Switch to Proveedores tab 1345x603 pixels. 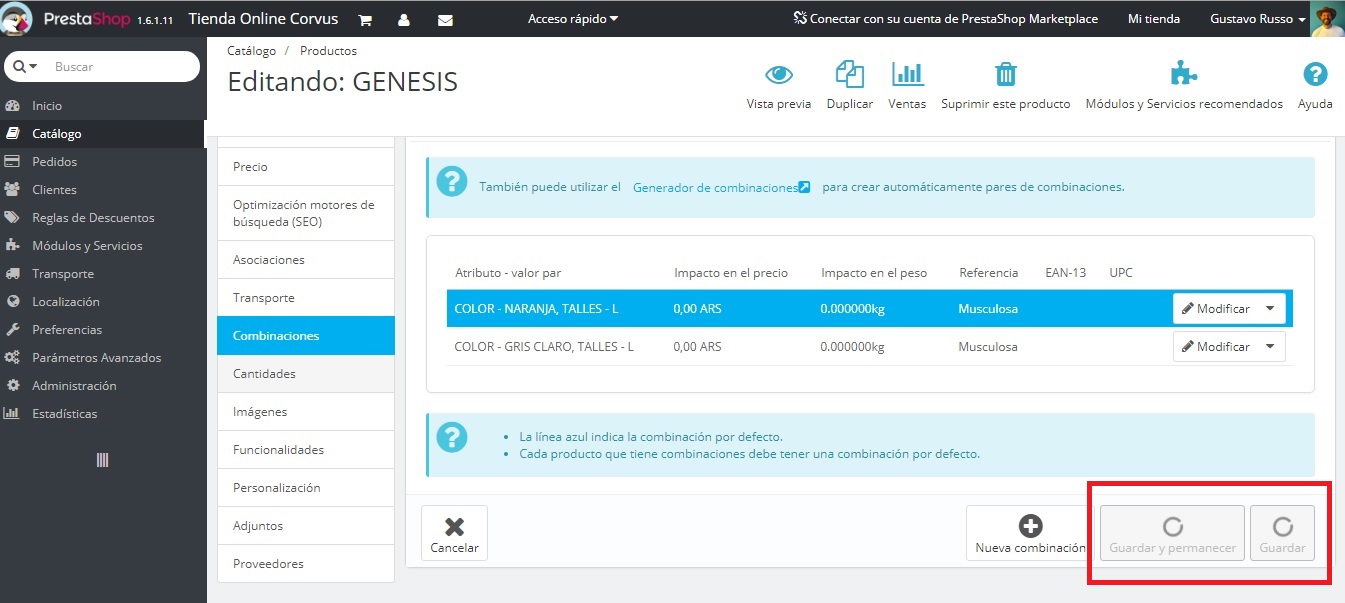(306, 564)
